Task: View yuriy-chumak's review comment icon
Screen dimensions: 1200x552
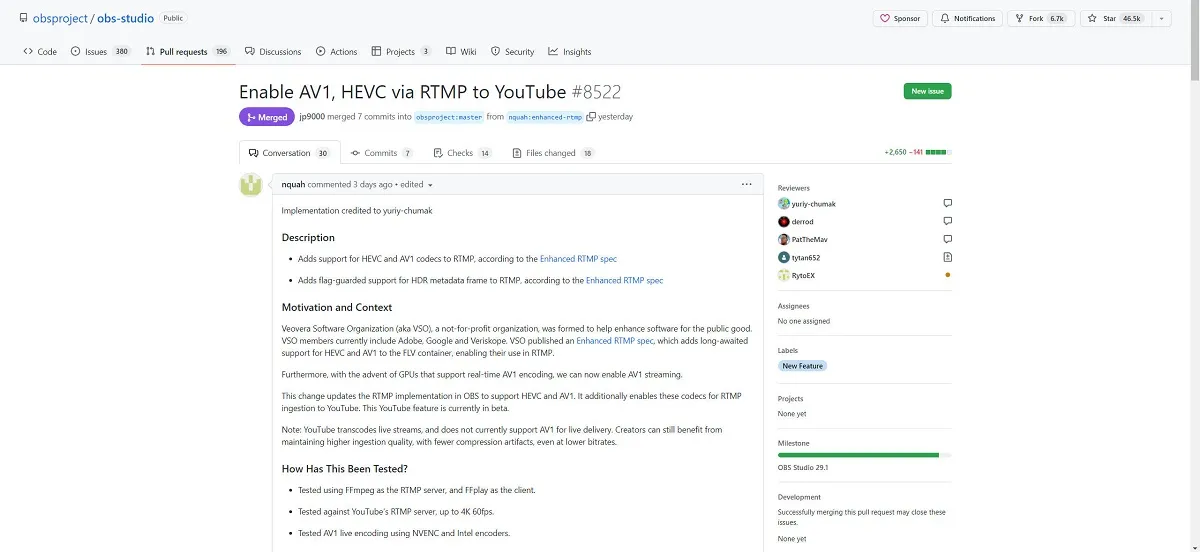Action: coord(947,203)
